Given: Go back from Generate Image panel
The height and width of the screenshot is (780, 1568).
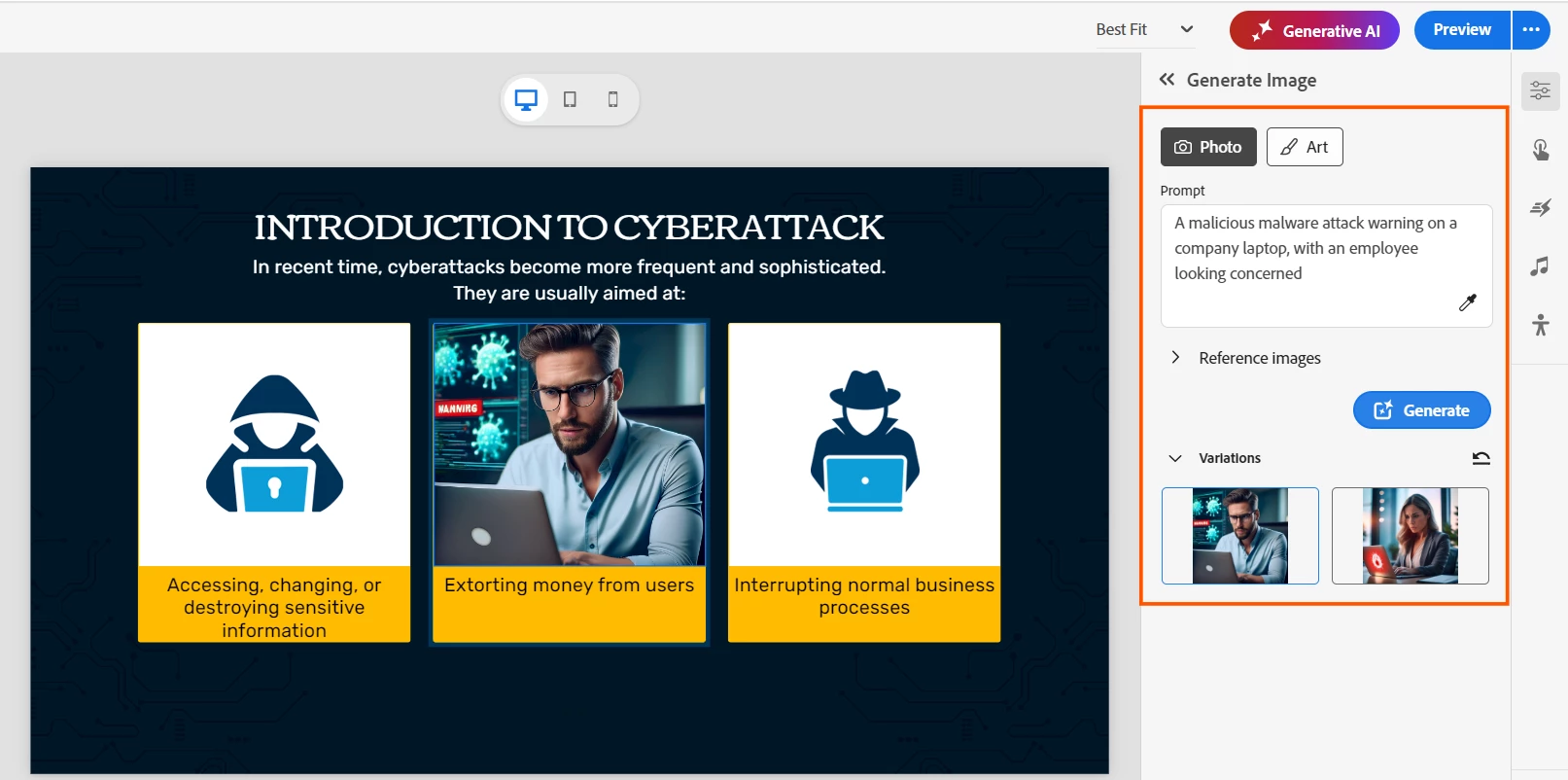Looking at the screenshot, I should [x=1167, y=80].
